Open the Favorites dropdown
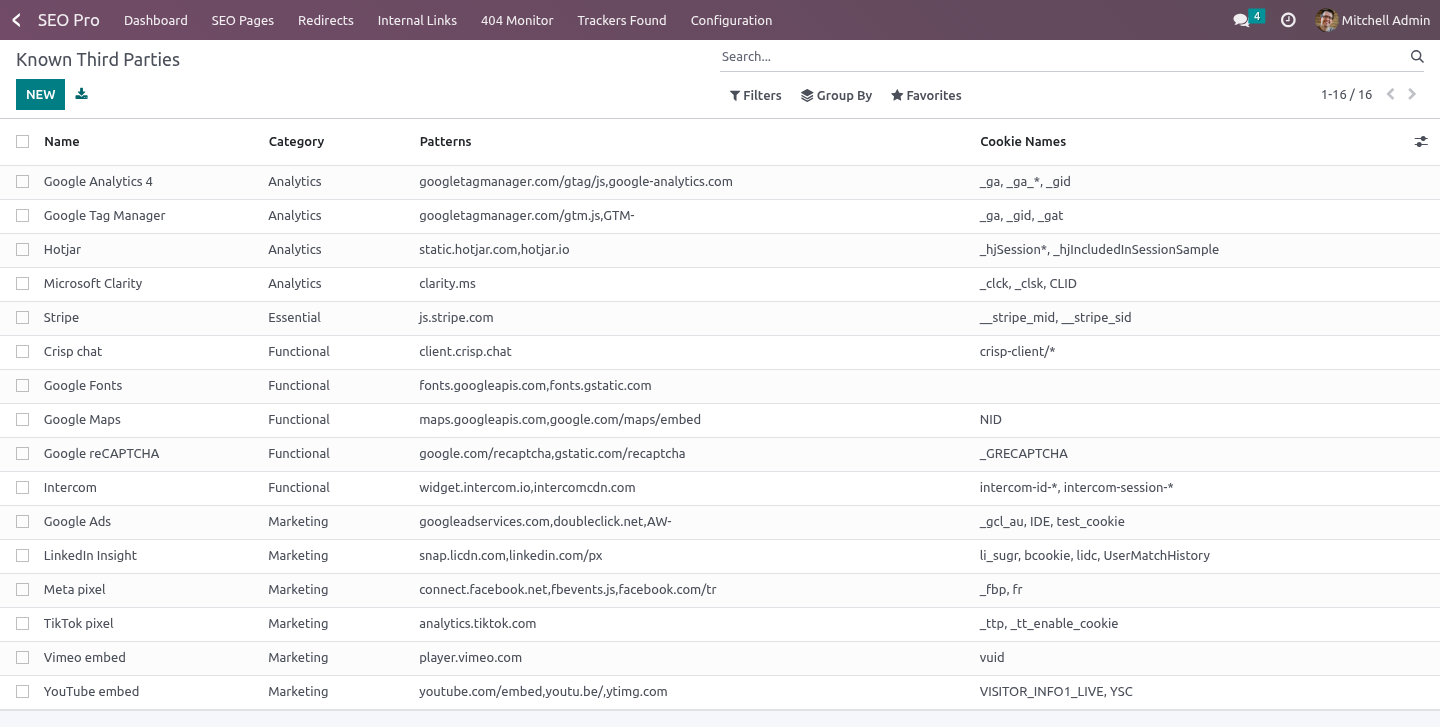1440x727 pixels. pyautogui.click(x=926, y=95)
